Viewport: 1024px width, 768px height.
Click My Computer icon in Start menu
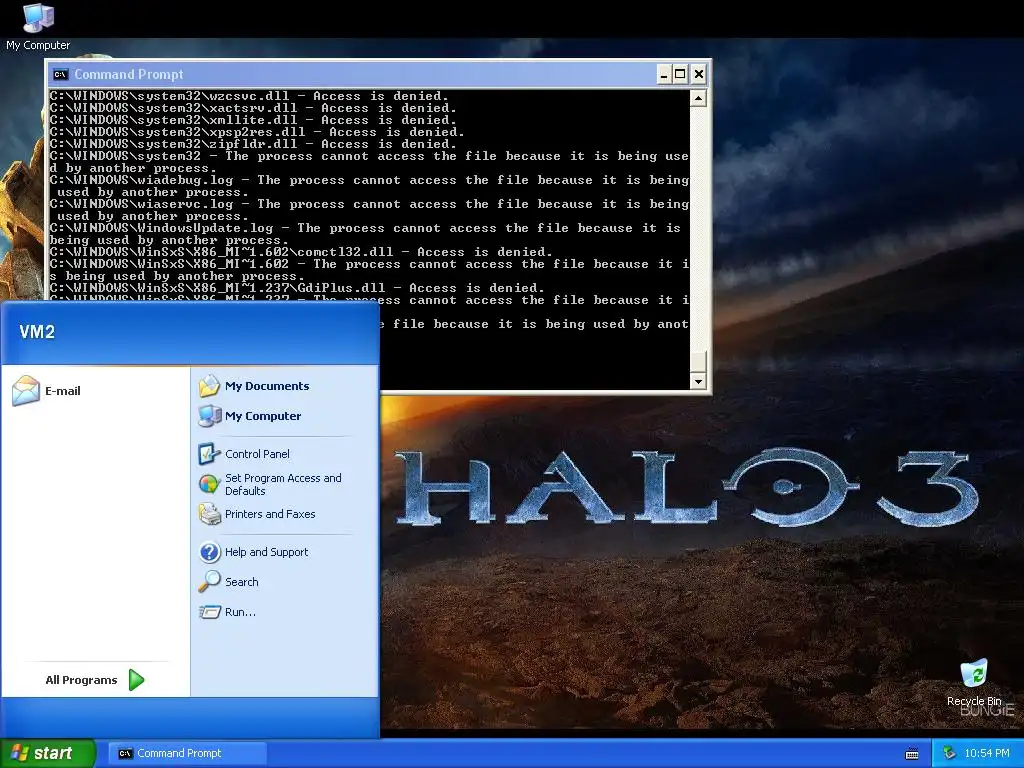tap(210, 416)
